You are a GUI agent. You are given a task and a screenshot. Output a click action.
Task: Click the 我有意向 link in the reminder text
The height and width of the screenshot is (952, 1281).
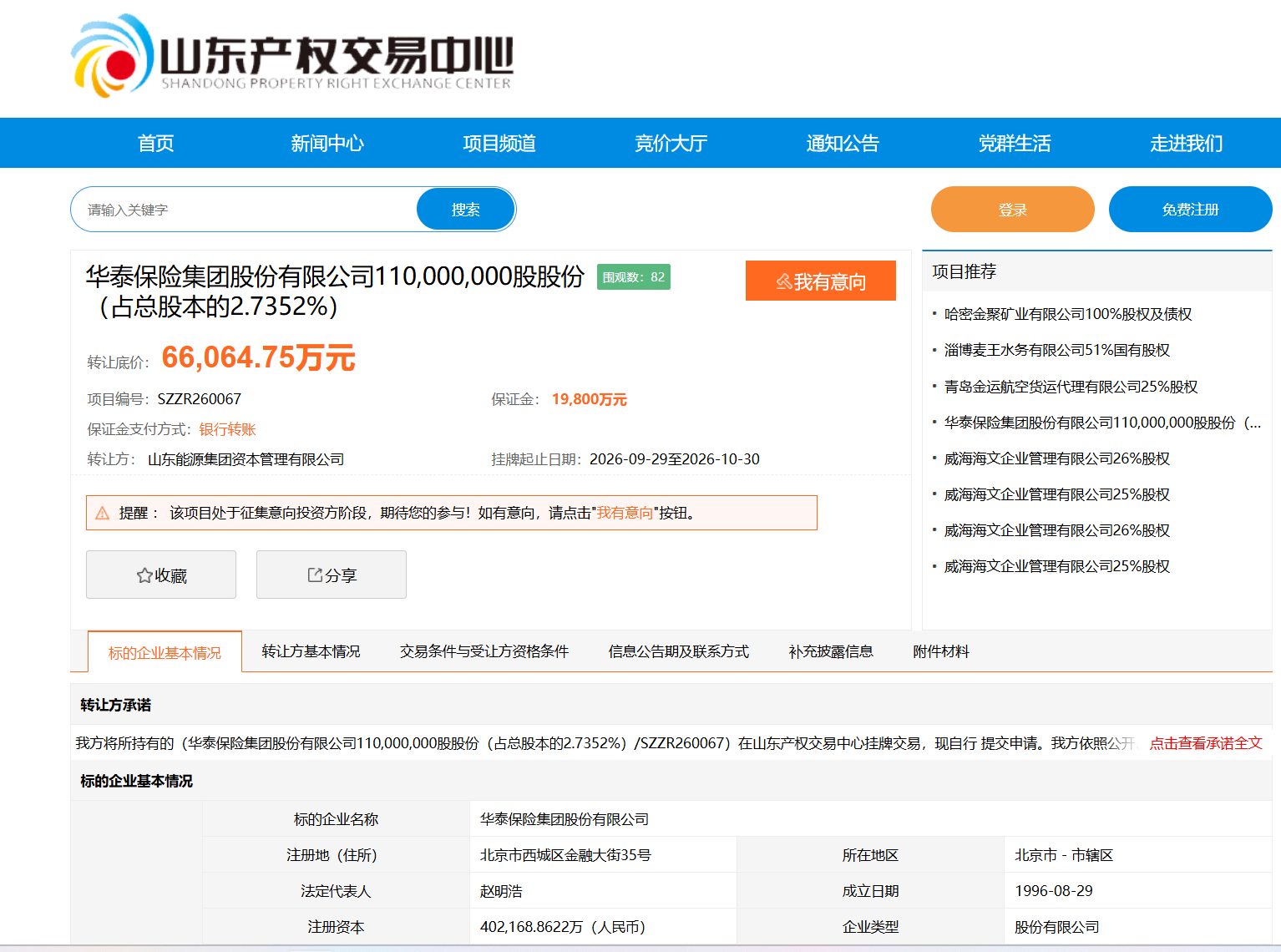625,513
